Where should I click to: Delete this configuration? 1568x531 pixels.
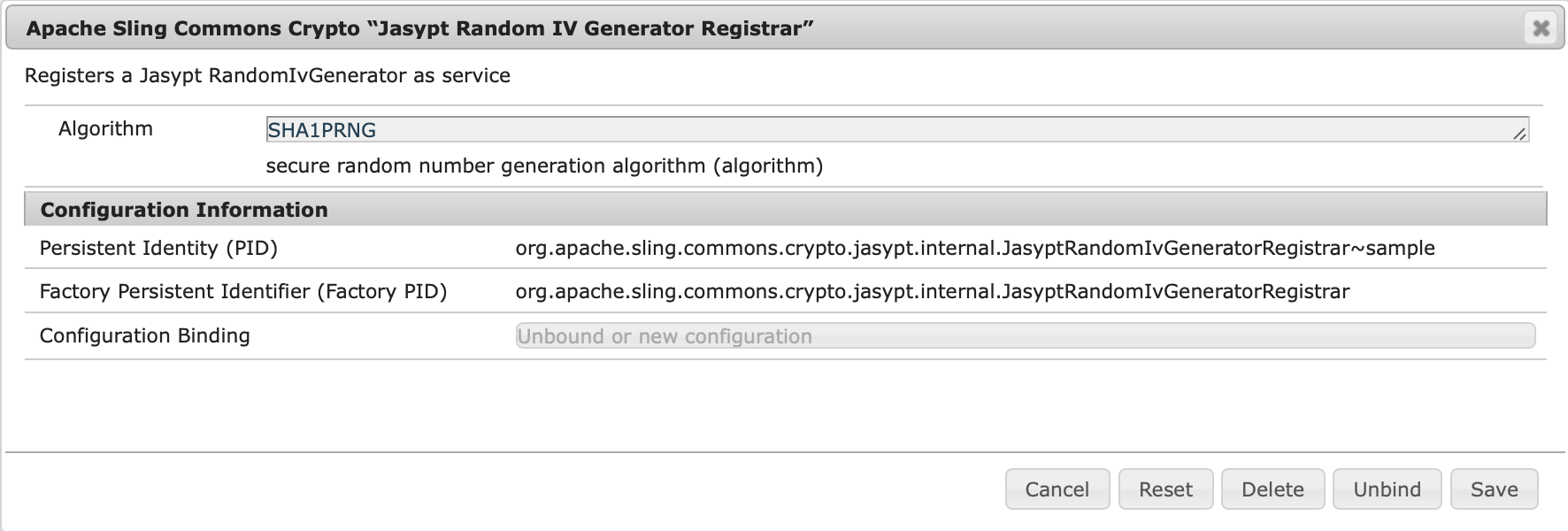click(x=1272, y=489)
